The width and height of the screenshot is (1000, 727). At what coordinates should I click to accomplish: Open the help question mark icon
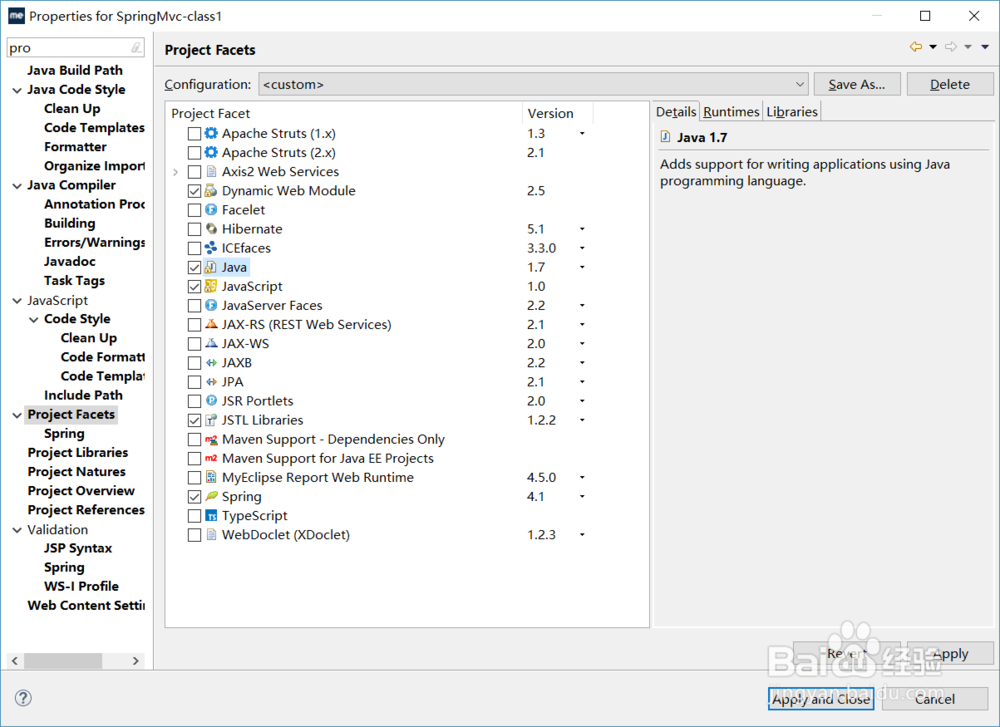(x=24, y=698)
